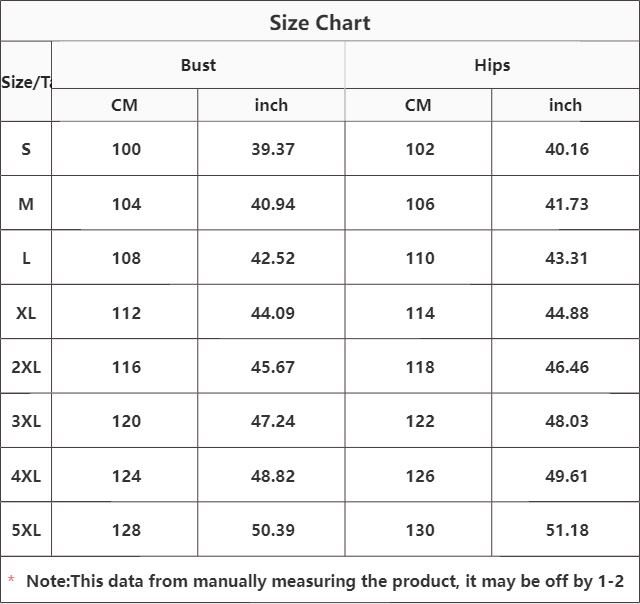Select the 3XL size row label

[x=26, y=421]
